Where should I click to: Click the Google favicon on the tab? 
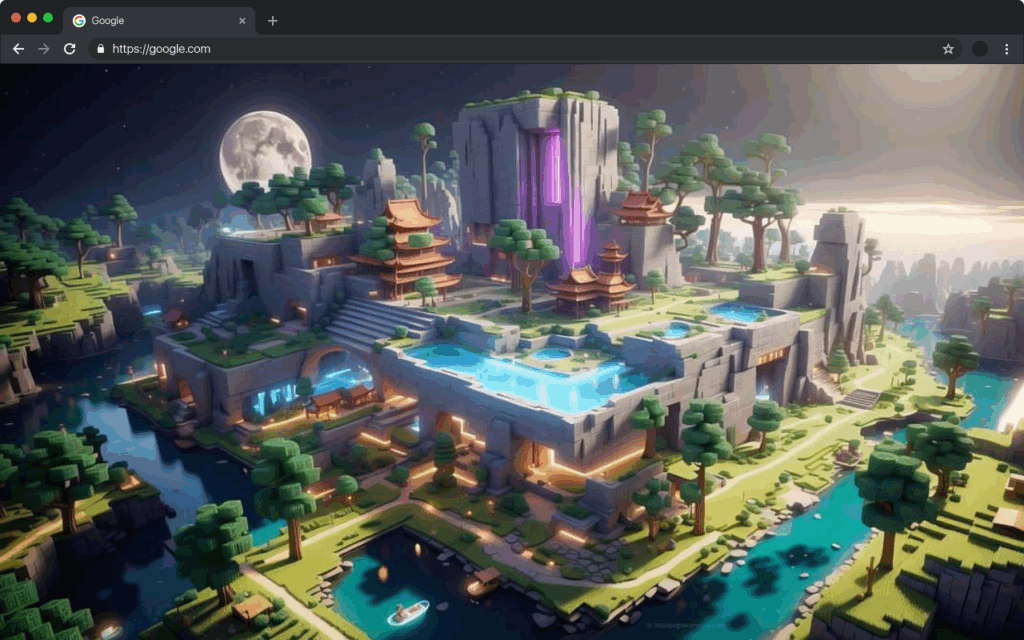81,20
